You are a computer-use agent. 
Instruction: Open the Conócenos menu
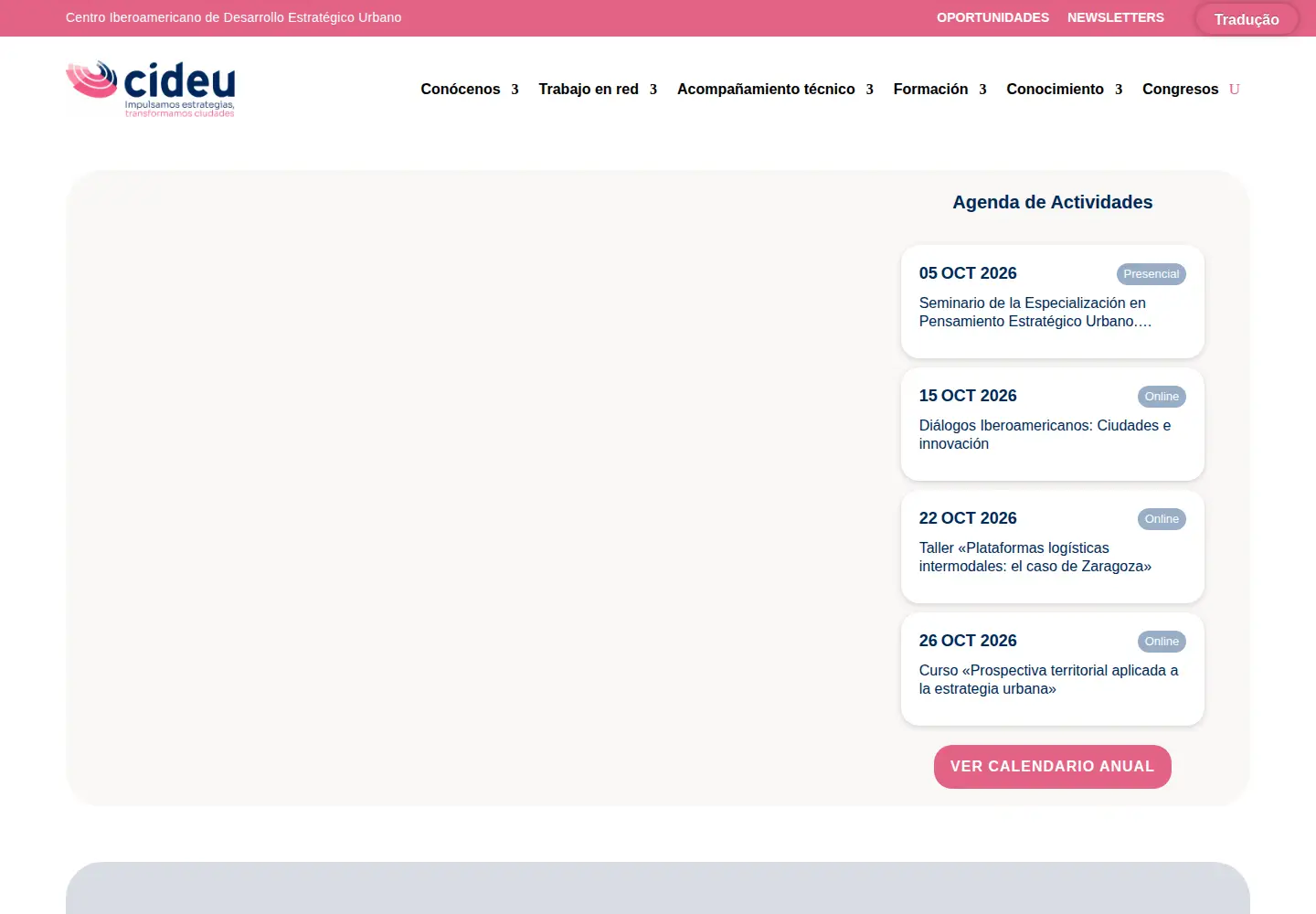coord(461,89)
